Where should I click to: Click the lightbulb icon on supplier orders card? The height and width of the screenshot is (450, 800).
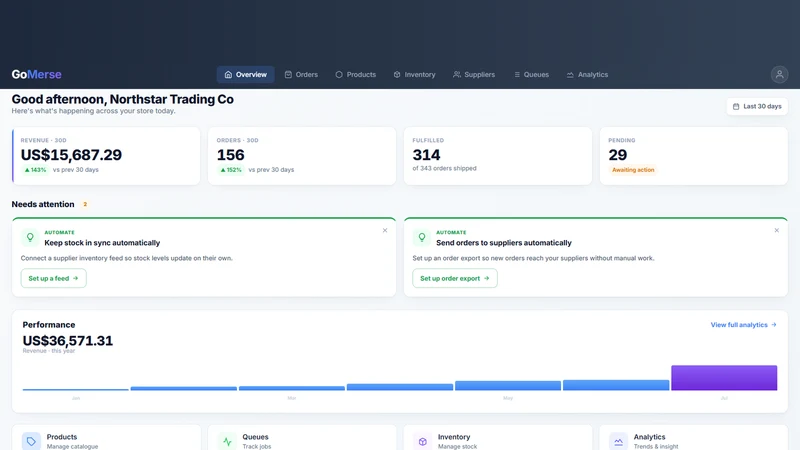point(422,237)
